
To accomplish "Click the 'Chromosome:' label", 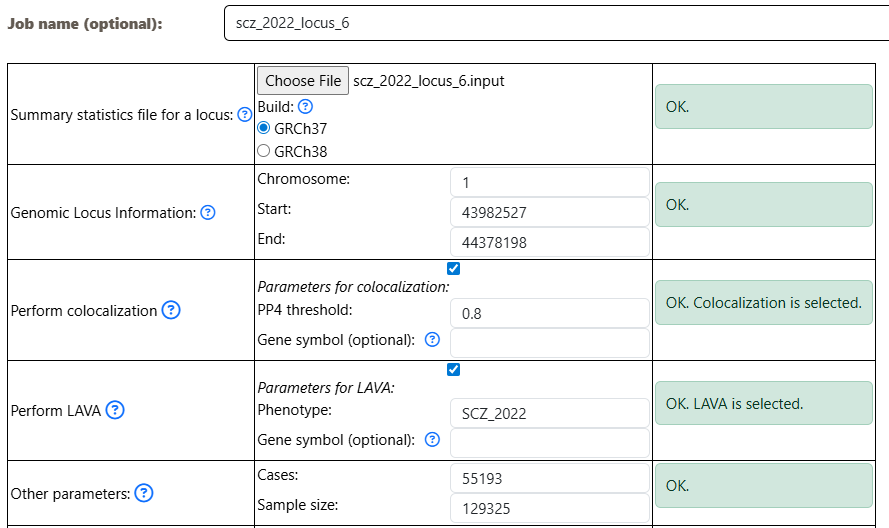I will (x=304, y=179).
